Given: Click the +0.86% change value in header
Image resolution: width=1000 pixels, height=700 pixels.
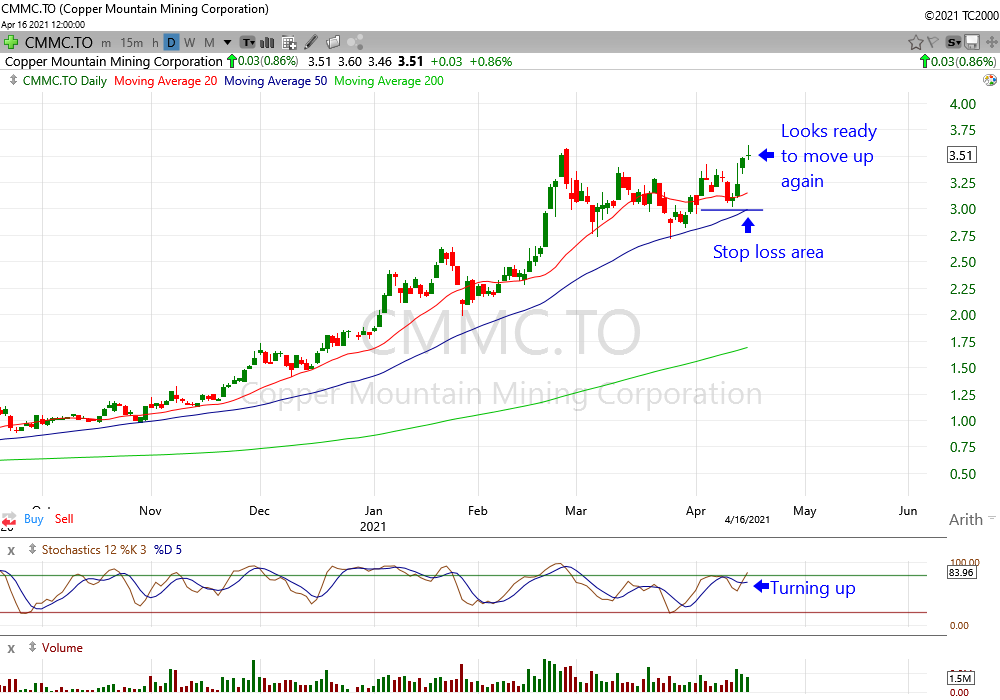Looking at the screenshot, I should point(490,62).
